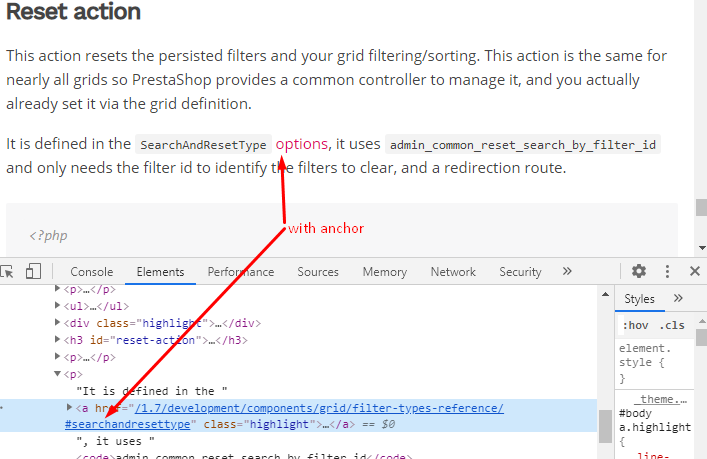Viewport: 707px width, 459px height.
Task: Open the filter-types-reference href link in DOM
Action: point(319,408)
